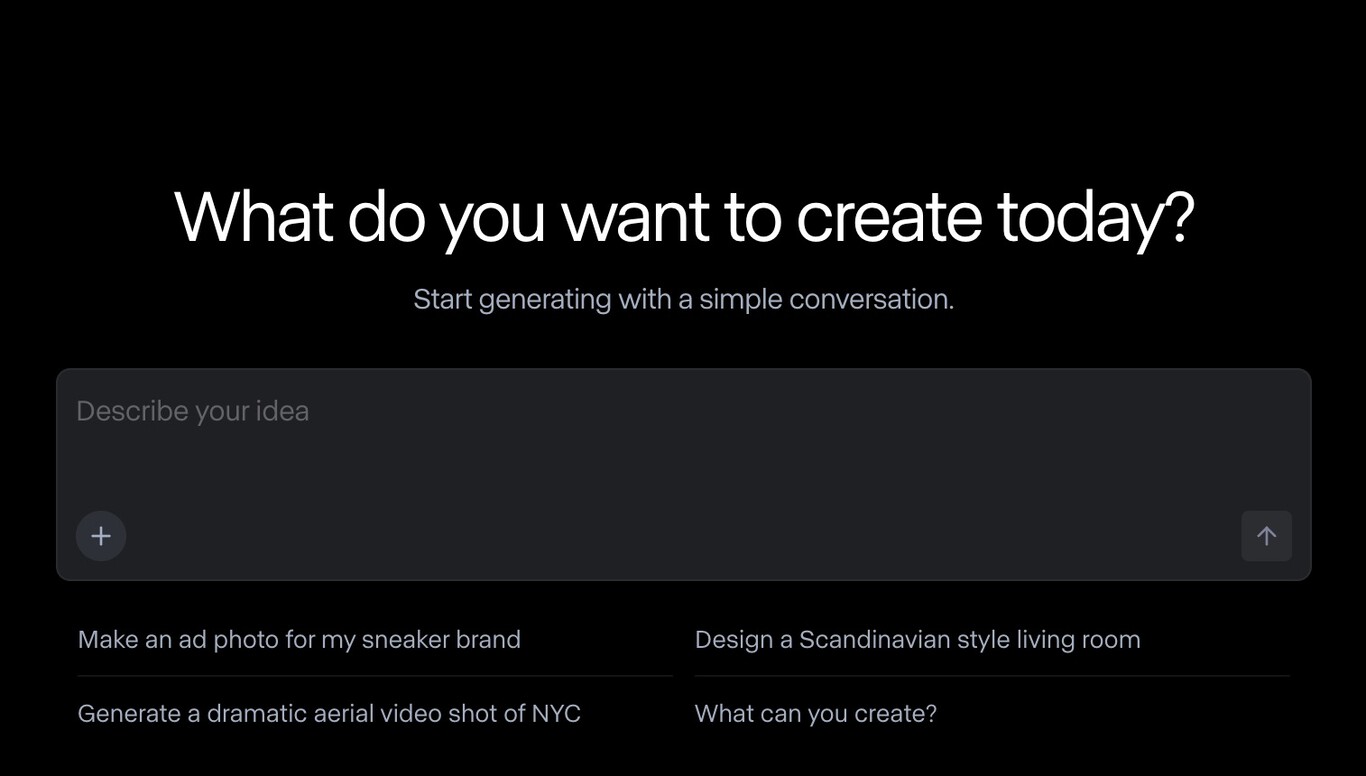The width and height of the screenshot is (1366, 776).
Task: Use the sneaker brand ad photo prompt
Action: coord(299,640)
